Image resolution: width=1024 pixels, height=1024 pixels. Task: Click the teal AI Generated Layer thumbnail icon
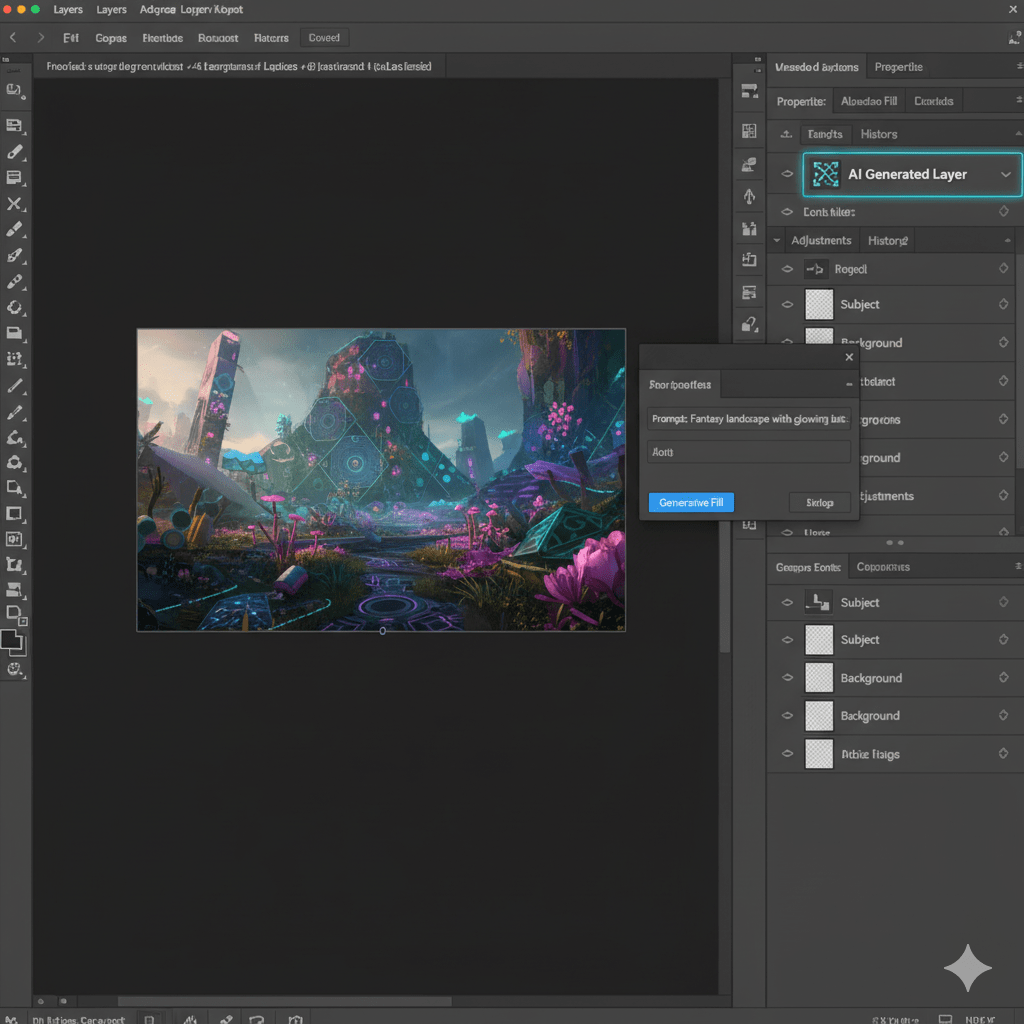pos(825,174)
